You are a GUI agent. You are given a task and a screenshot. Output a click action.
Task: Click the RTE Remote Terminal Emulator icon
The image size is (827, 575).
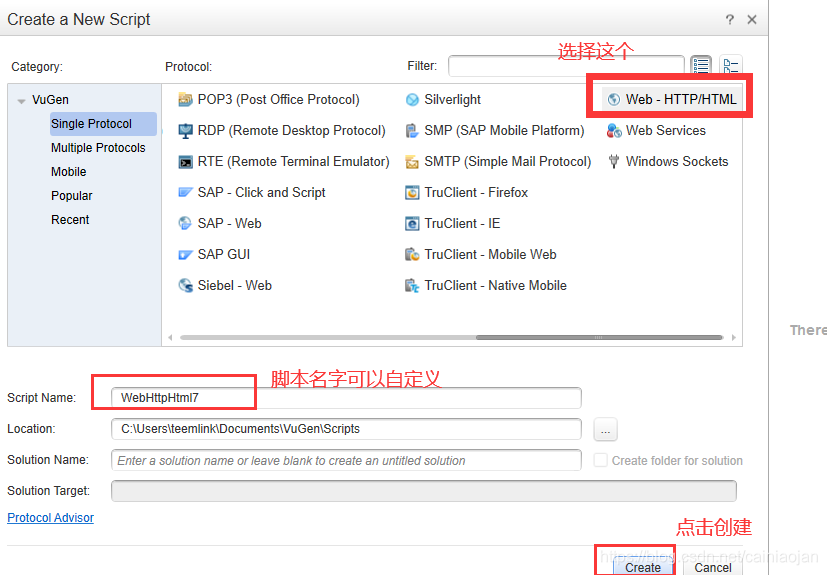[185, 162]
